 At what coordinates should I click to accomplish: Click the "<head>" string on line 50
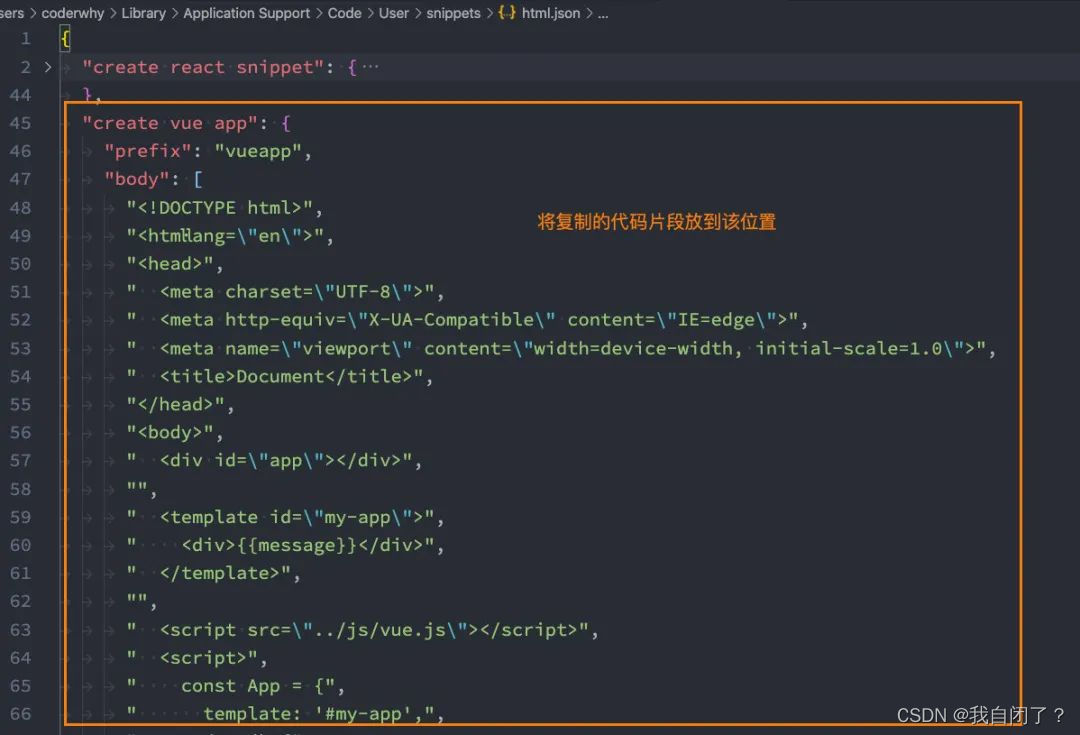click(x=170, y=264)
